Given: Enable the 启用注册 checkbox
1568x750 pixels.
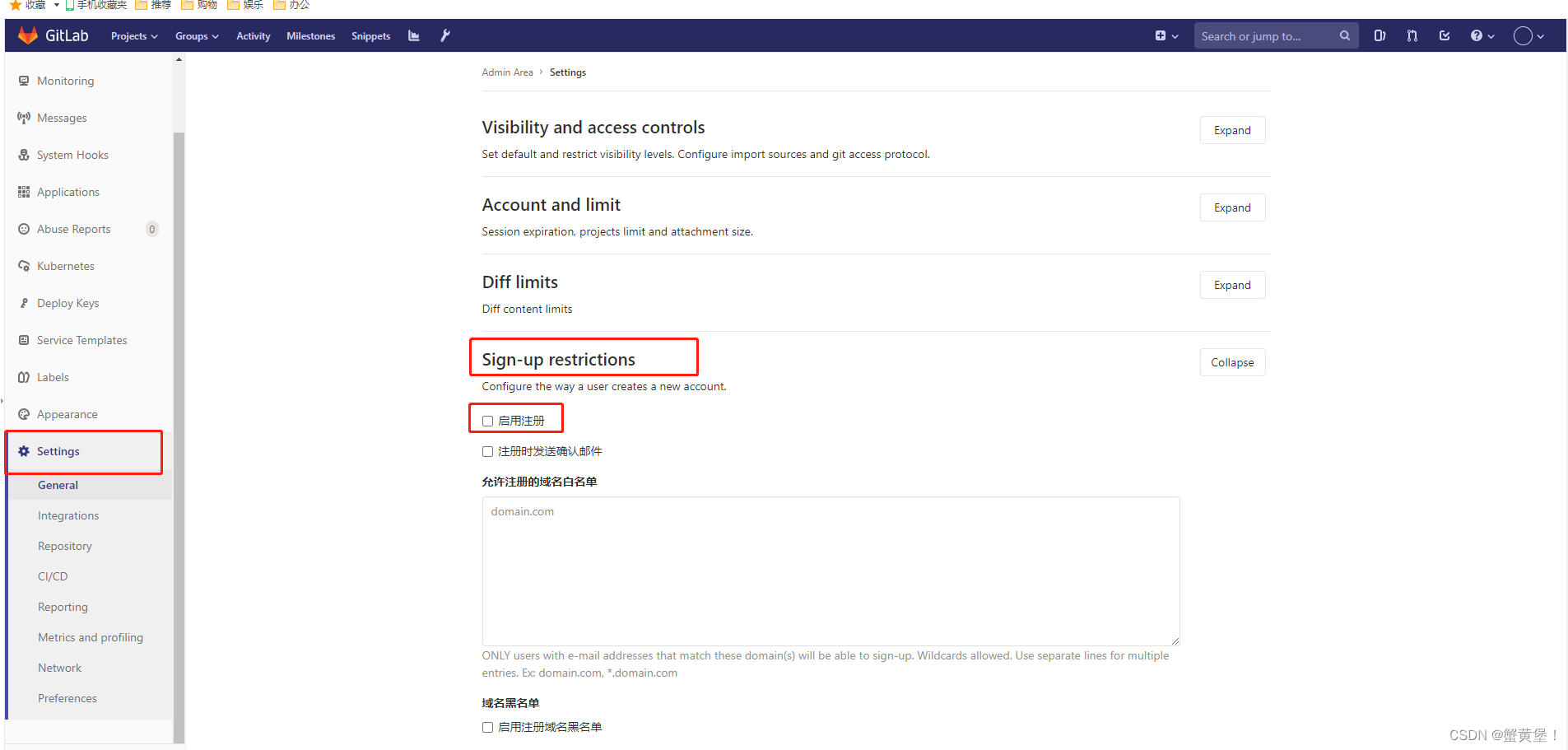Looking at the screenshot, I should (487, 420).
